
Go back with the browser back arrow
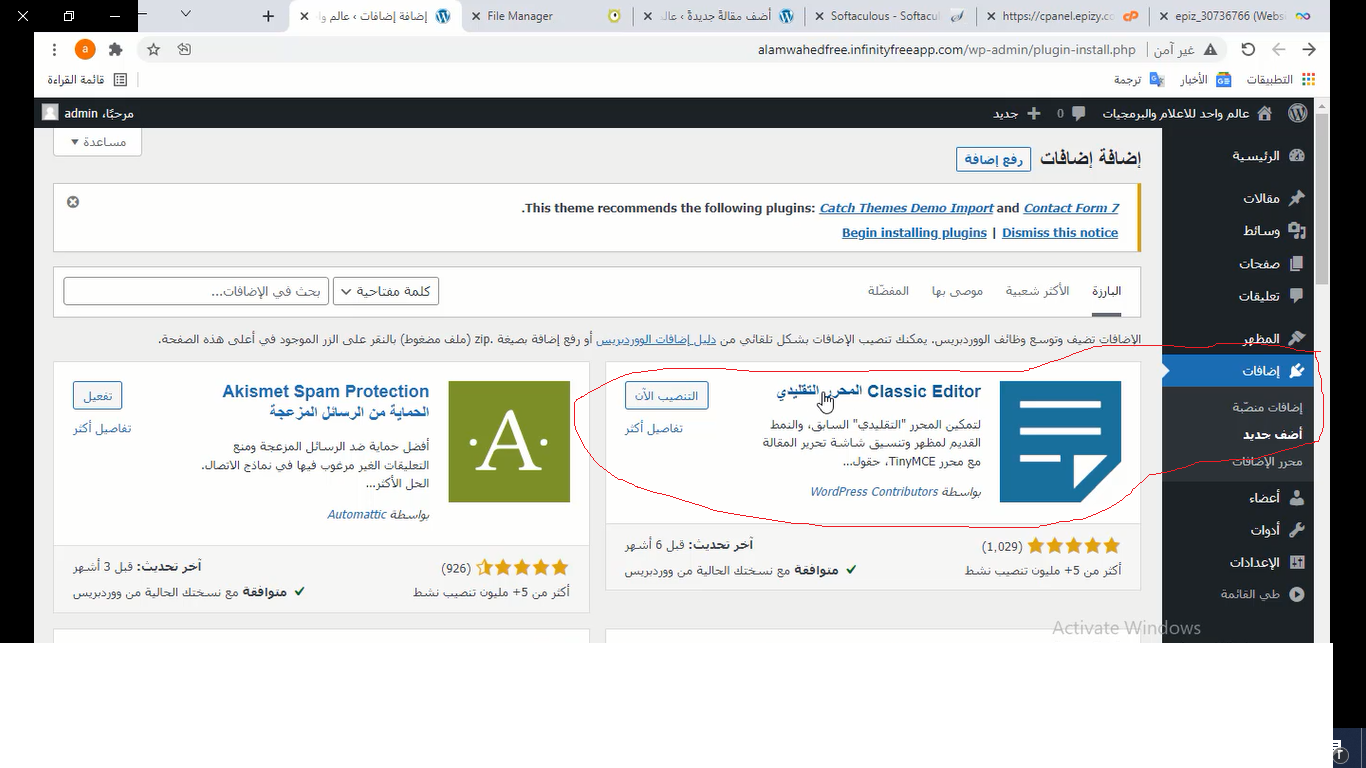tap(1308, 49)
